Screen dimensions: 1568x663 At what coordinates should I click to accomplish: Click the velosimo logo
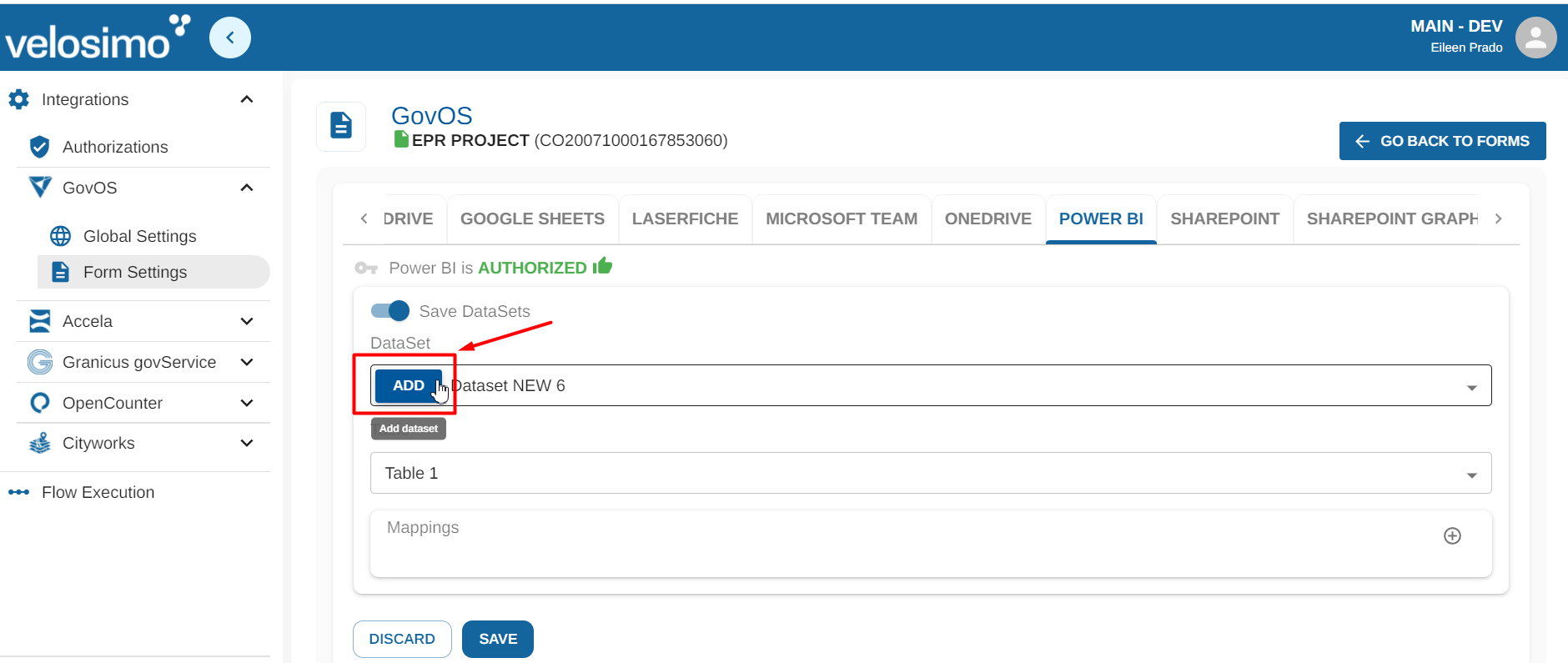point(98,38)
